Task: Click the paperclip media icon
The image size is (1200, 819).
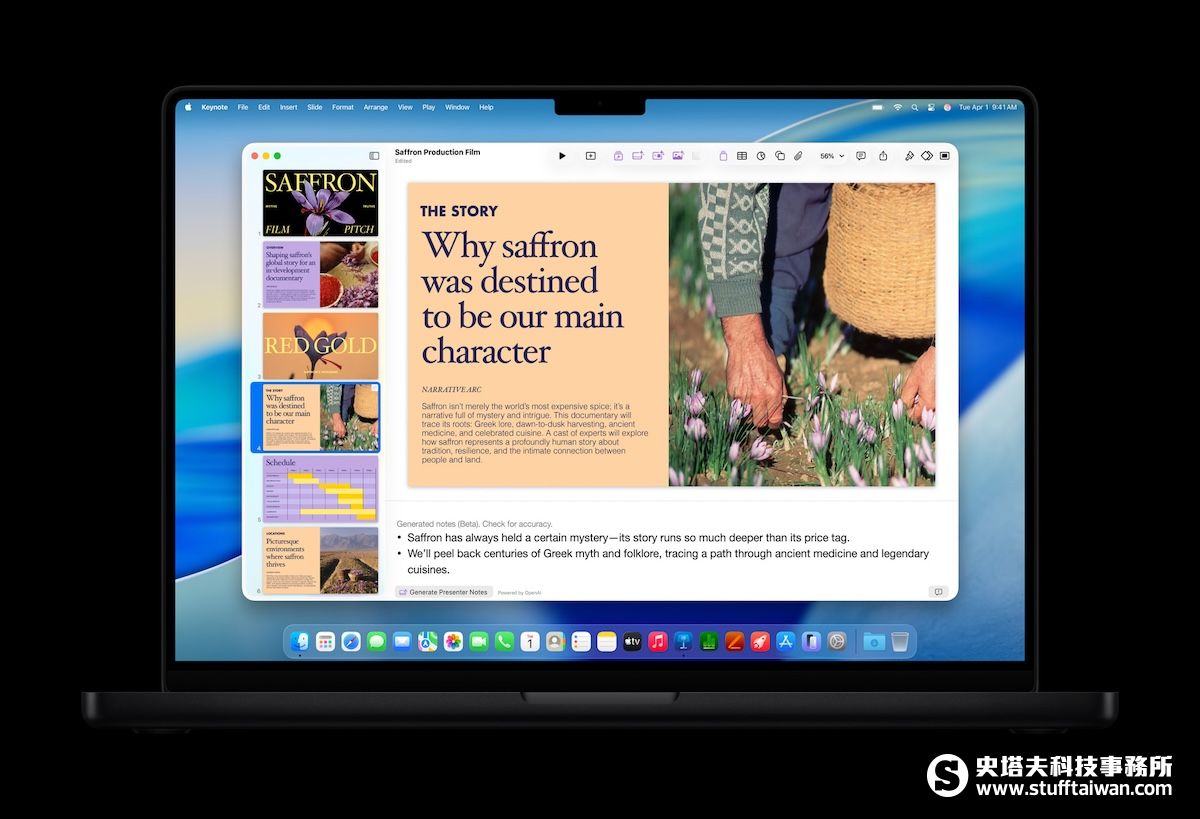Action: [798, 156]
